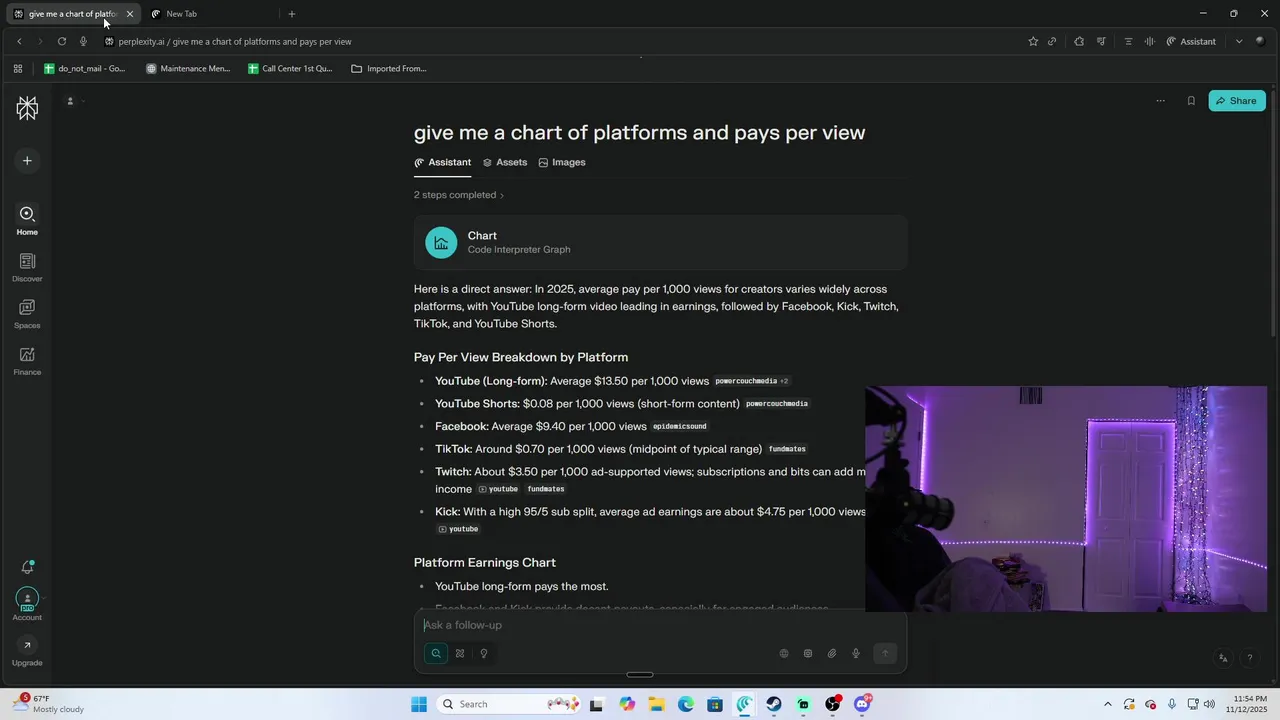Screen dimensions: 1280x720
Task: Open the weather widget showing 67°F
Action: click(x=48, y=704)
